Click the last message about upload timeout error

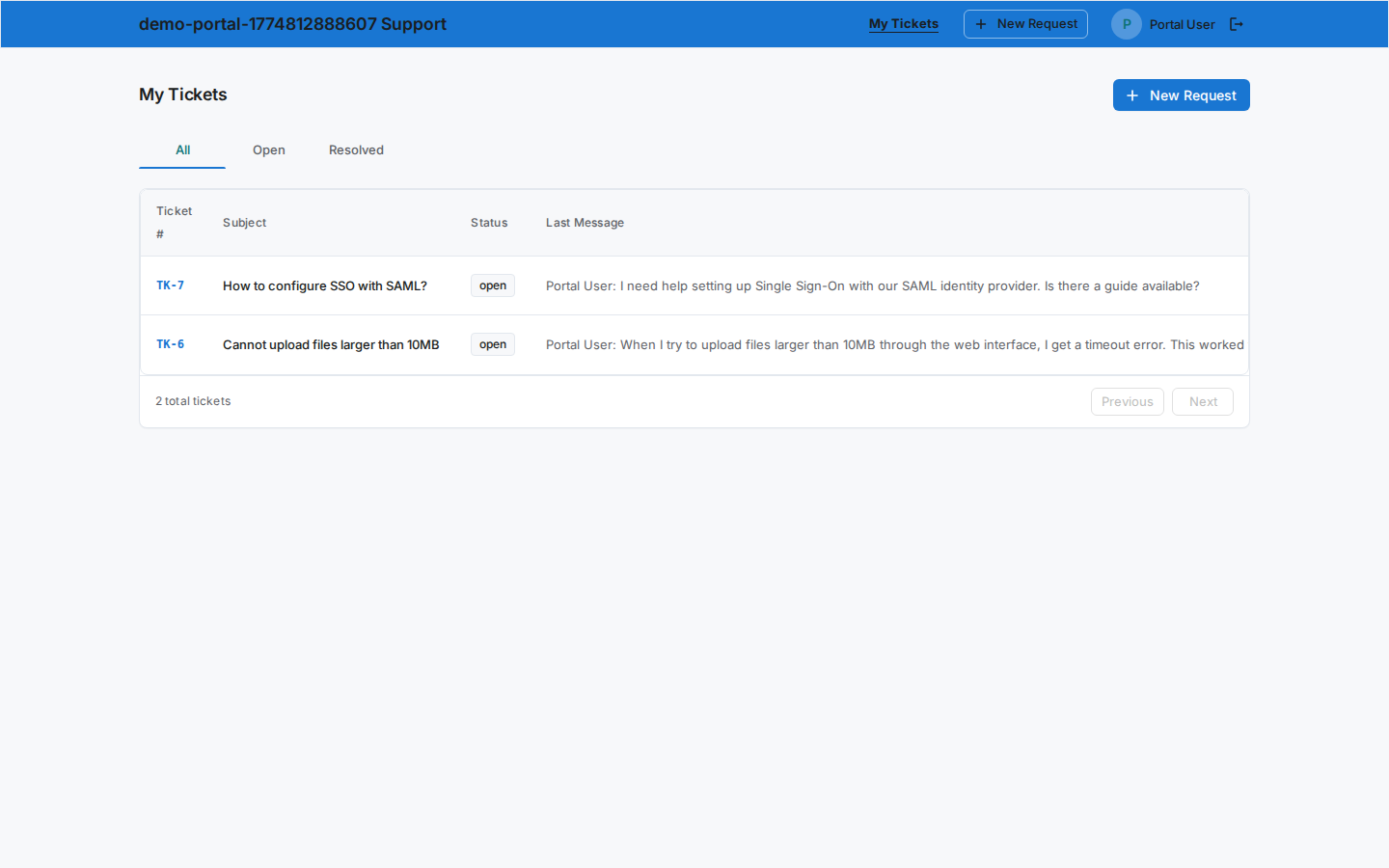pyautogui.click(x=893, y=344)
